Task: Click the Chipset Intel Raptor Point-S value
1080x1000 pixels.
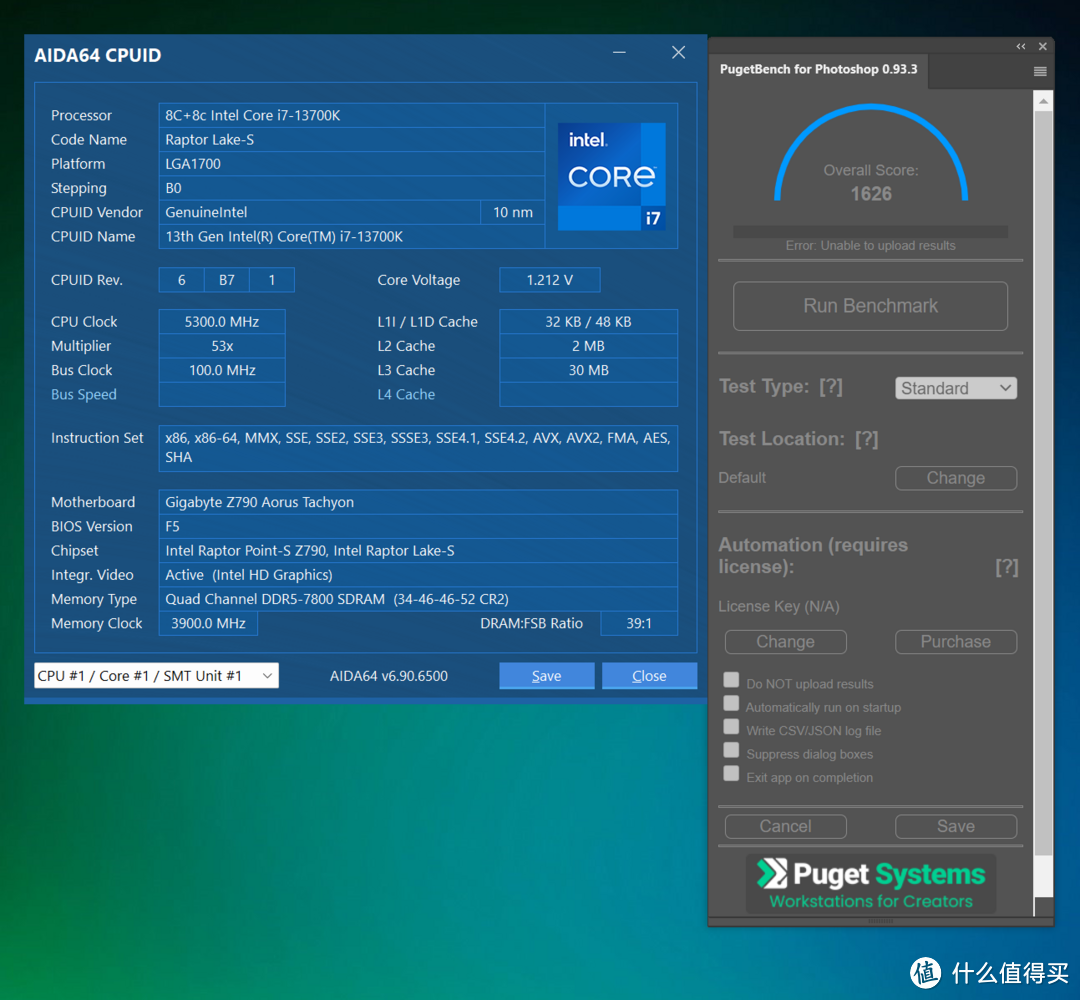Action: click(x=418, y=550)
